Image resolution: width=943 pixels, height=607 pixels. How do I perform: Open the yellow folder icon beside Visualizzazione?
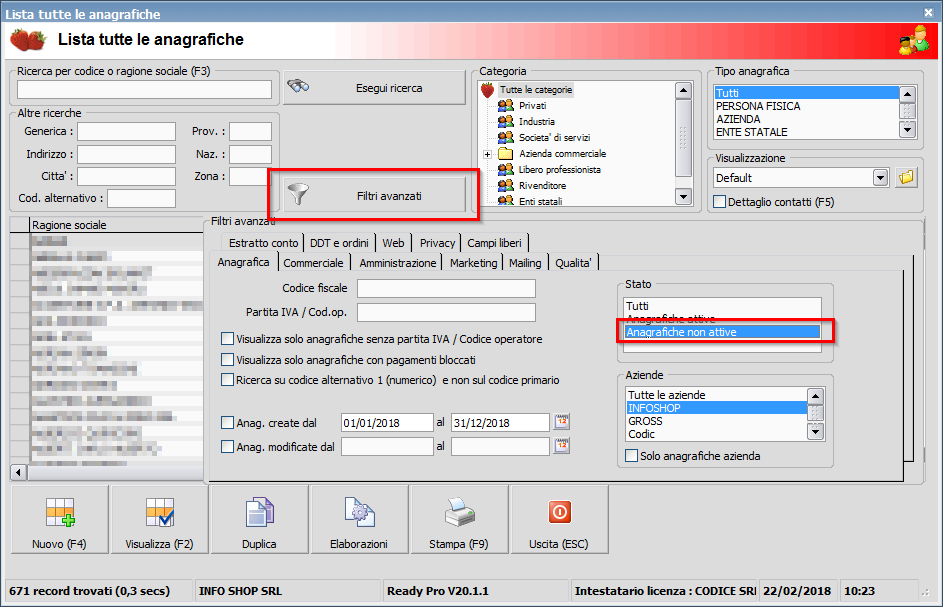click(x=906, y=177)
